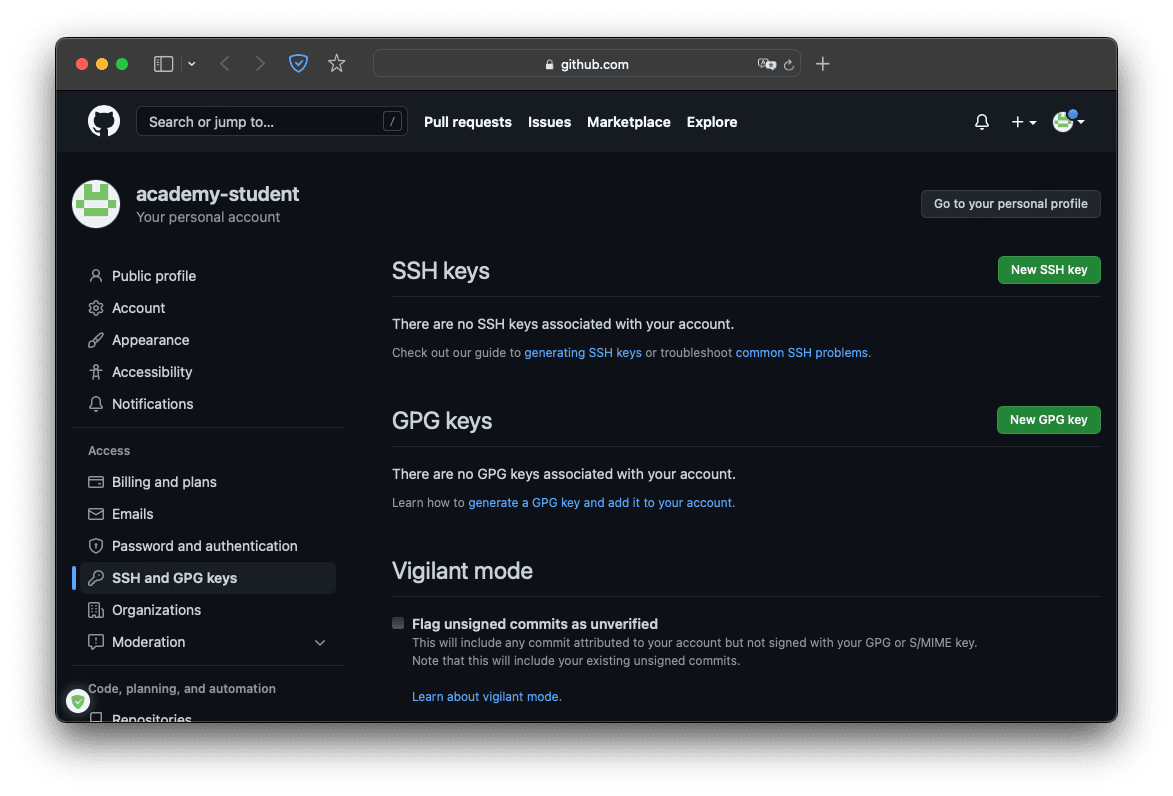
Task: Open Learn about vigilant mode link
Action: [x=486, y=696]
